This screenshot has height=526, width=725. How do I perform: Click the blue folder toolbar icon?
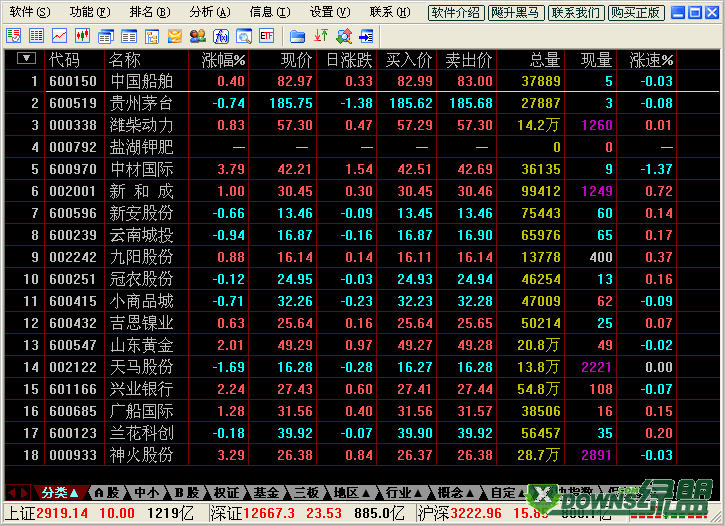click(297, 36)
